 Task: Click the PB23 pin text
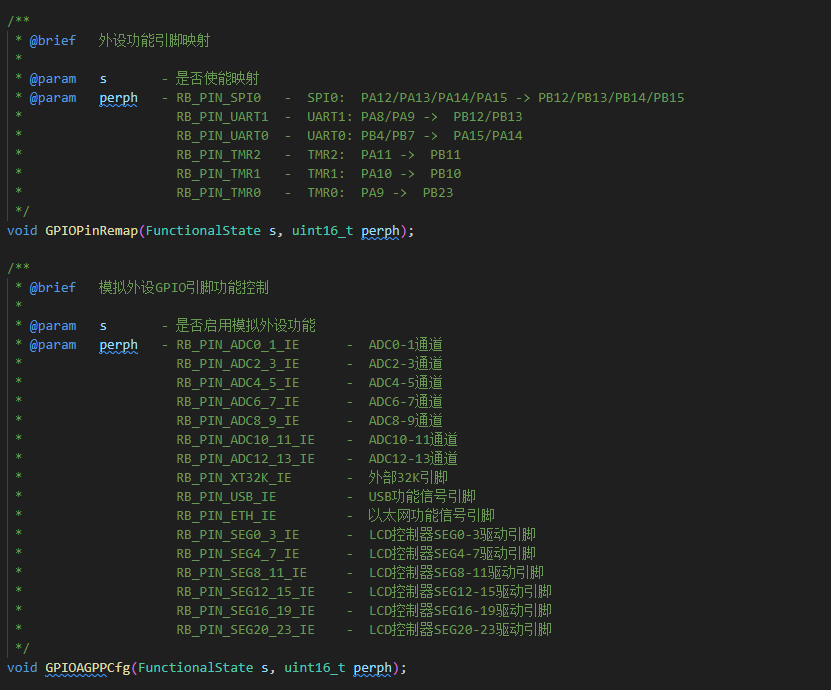[x=437, y=193]
